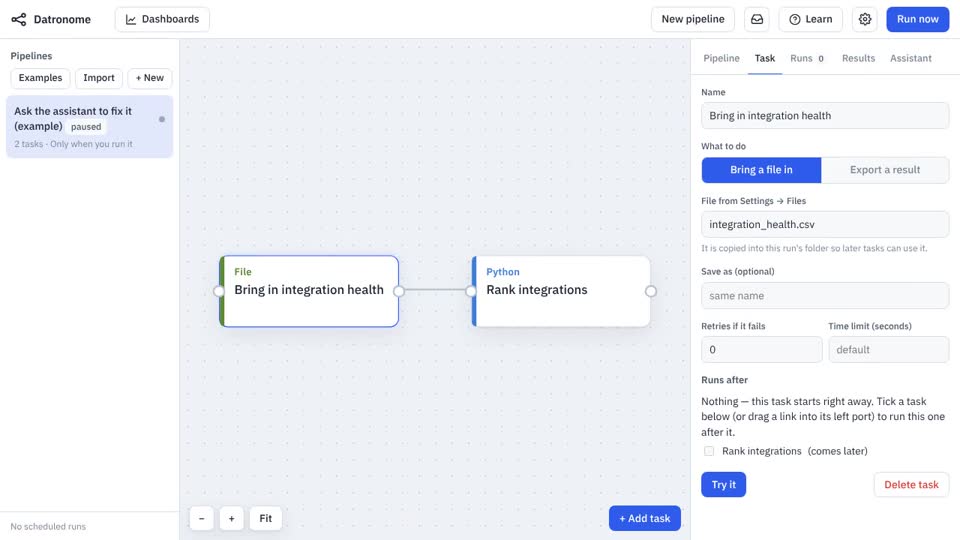Open Dashboards from the top bar

pyautogui.click(x=162, y=19)
